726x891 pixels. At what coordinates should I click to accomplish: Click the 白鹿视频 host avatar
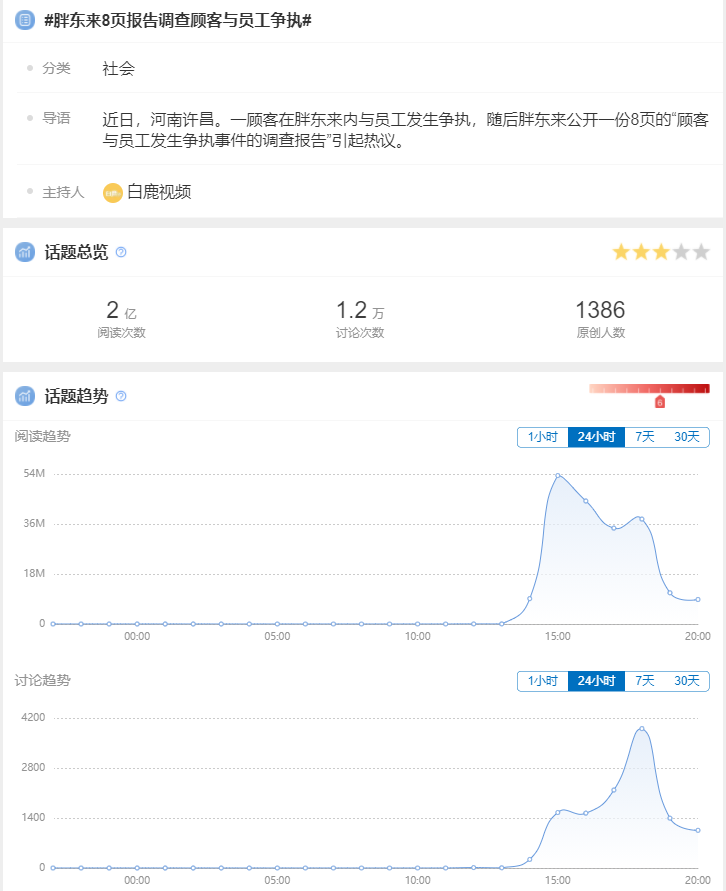pos(113,192)
